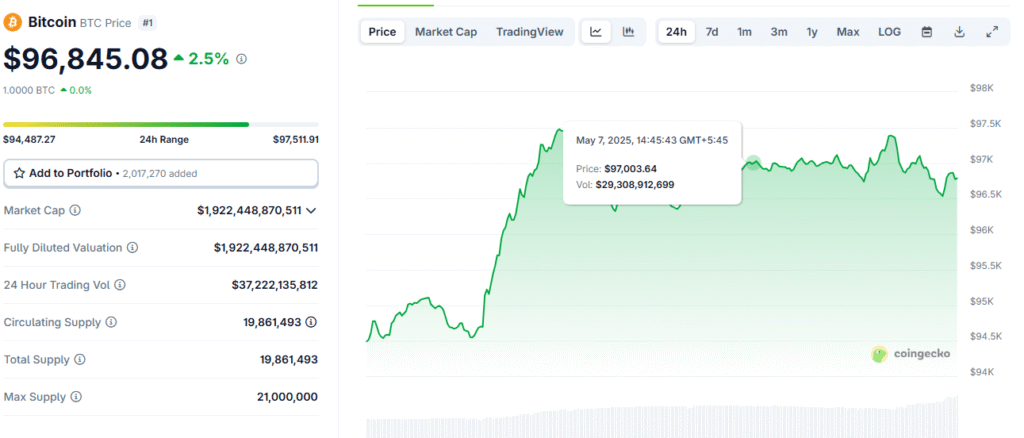
Task: Select the Max time range
Action: (848, 32)
